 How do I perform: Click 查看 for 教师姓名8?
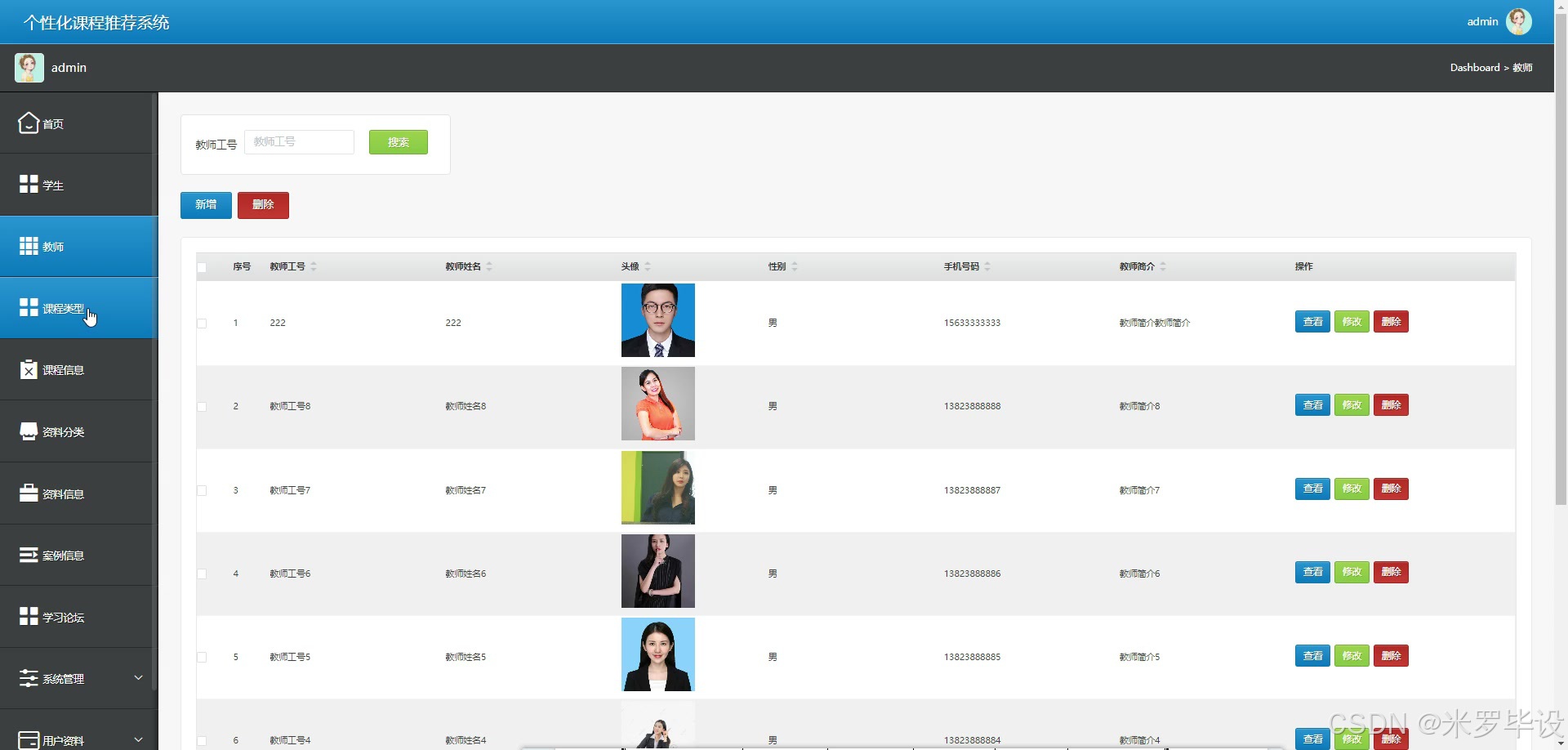coord(1312,405)
